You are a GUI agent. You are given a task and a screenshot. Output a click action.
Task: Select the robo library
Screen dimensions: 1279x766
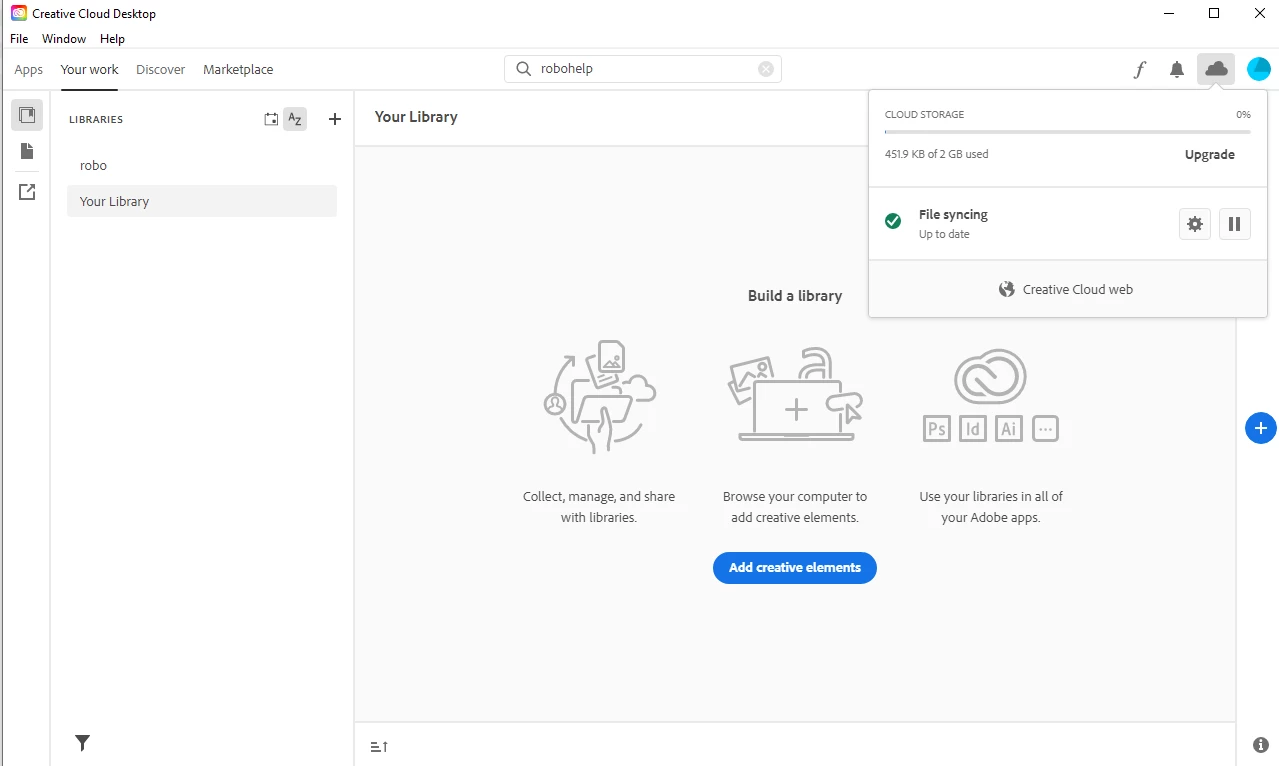pyautogui.click(x=202, y=165)
